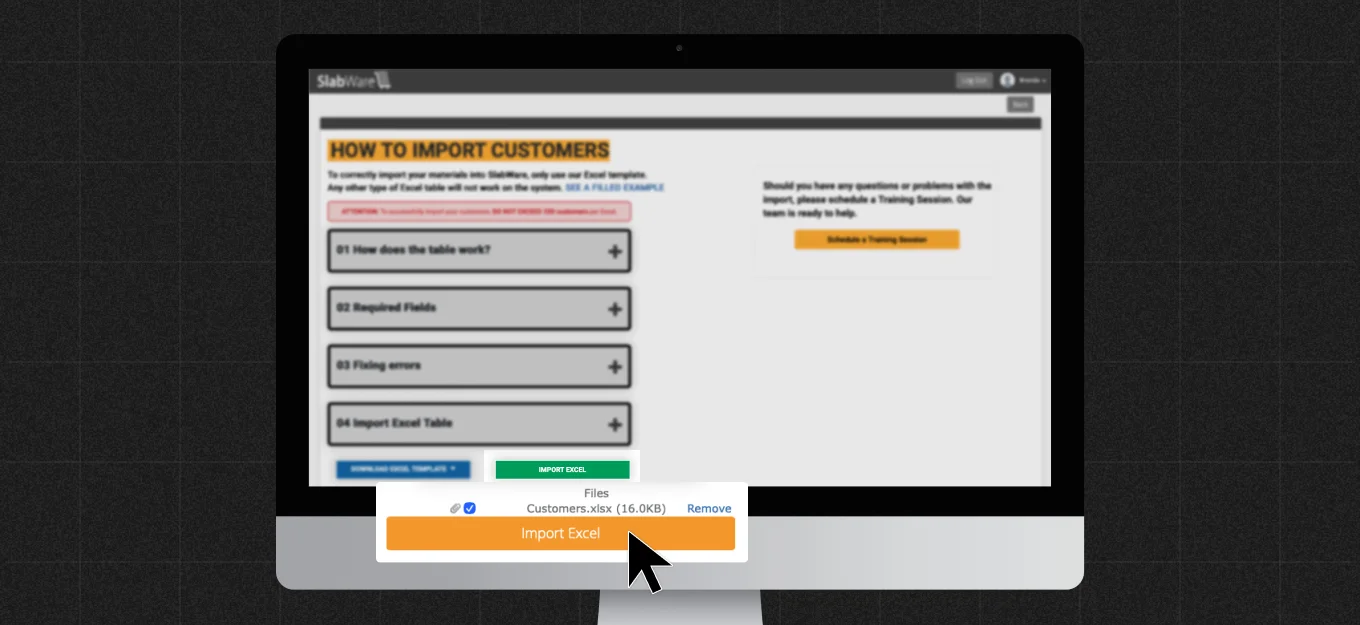The image size is (1360, 625).
Task: Expand '01 How does the table work?' section
Action: pyautogui.click(x=479, y=251)
